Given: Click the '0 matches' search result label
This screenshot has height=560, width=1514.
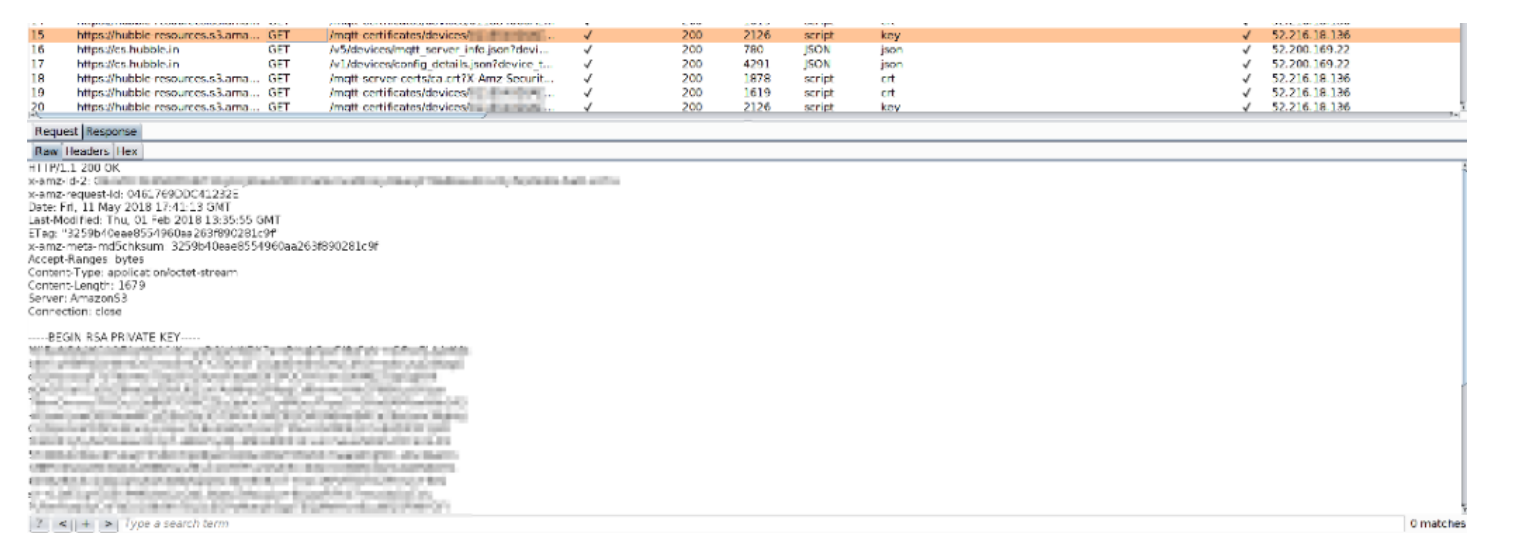Looking at the screenshot, I should tap(1437, 524).
